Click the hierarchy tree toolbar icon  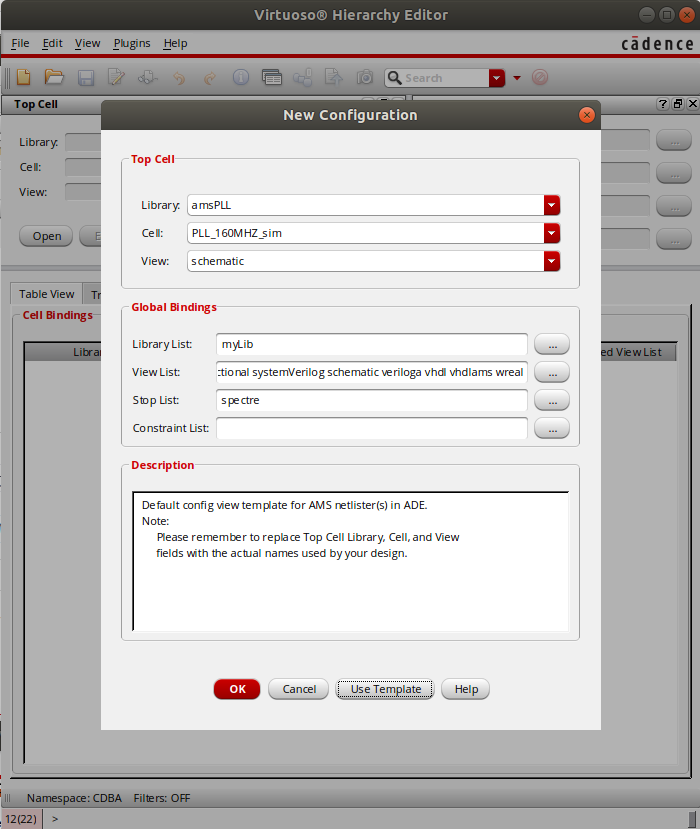[302, 78]
